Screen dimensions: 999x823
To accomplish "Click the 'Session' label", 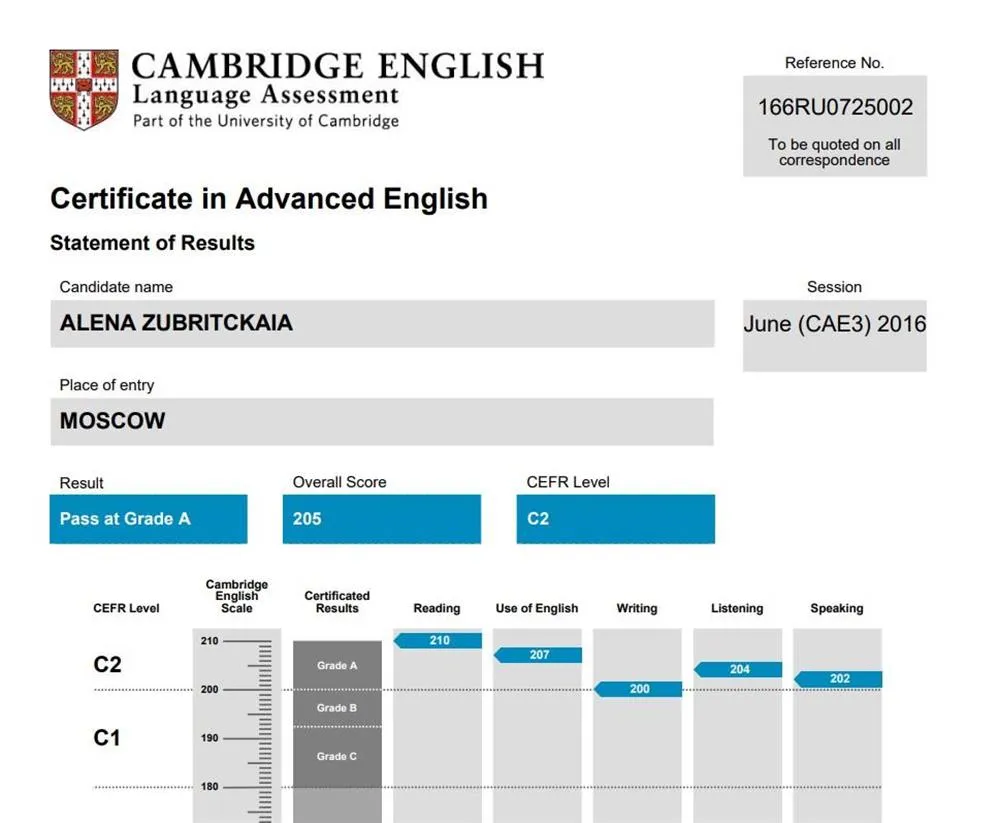I will coord(834,287).
